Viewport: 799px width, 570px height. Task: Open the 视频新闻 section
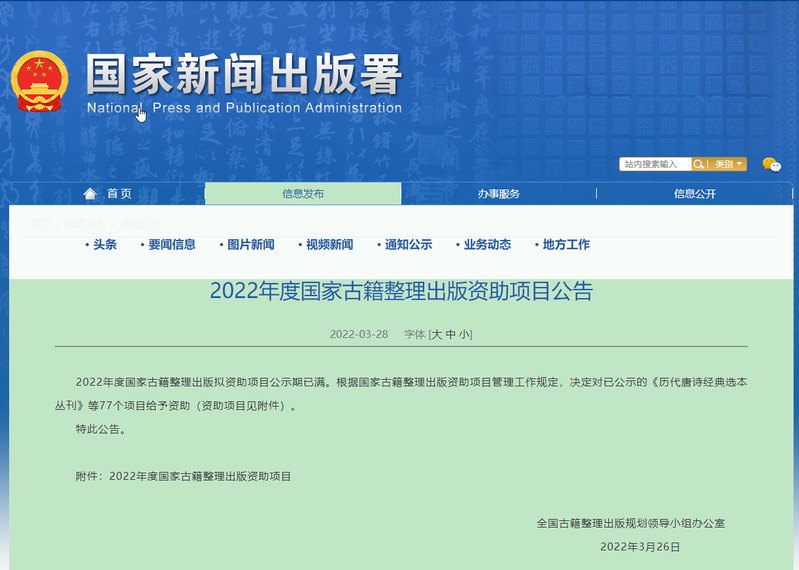[329, 245]
